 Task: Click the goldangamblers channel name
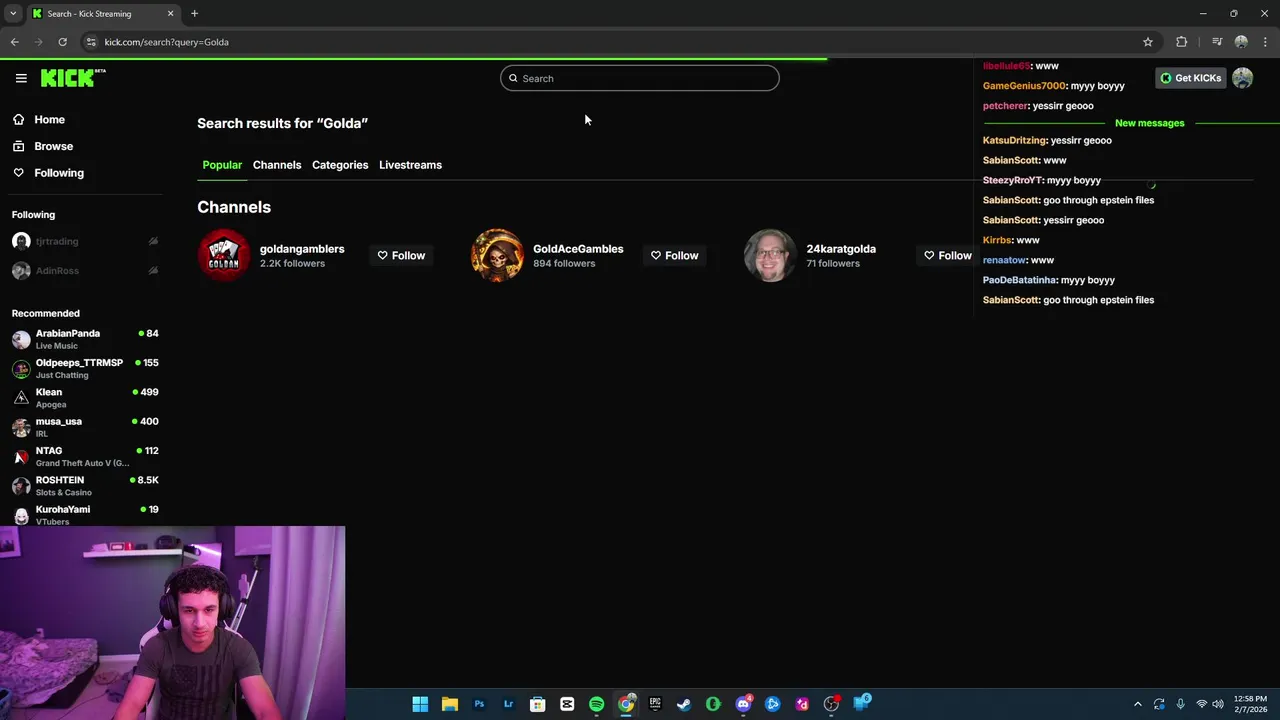click(302, 249)
